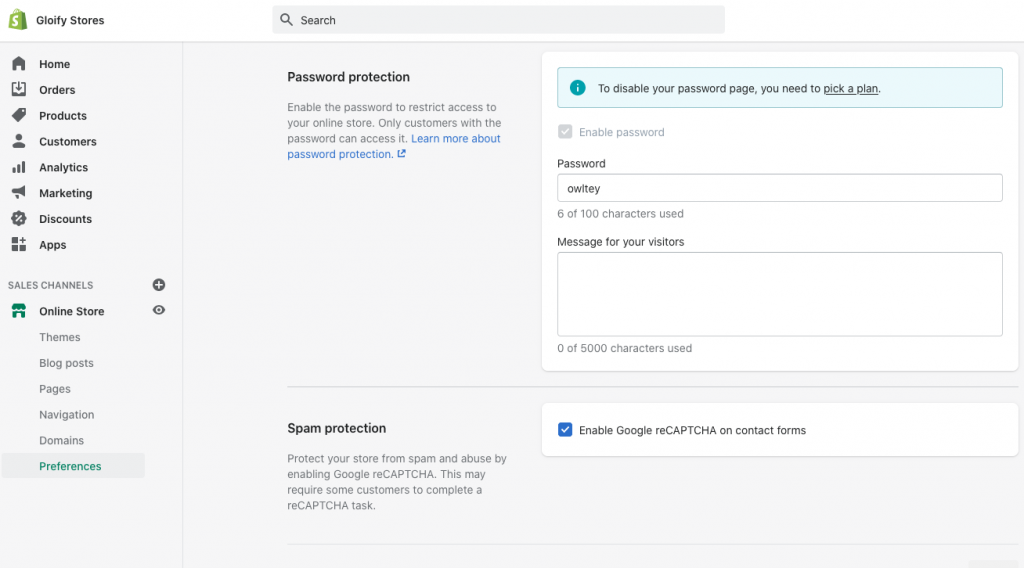Uncheck Enable Google reCAPTCHA checkbox

tap(565, 430)
